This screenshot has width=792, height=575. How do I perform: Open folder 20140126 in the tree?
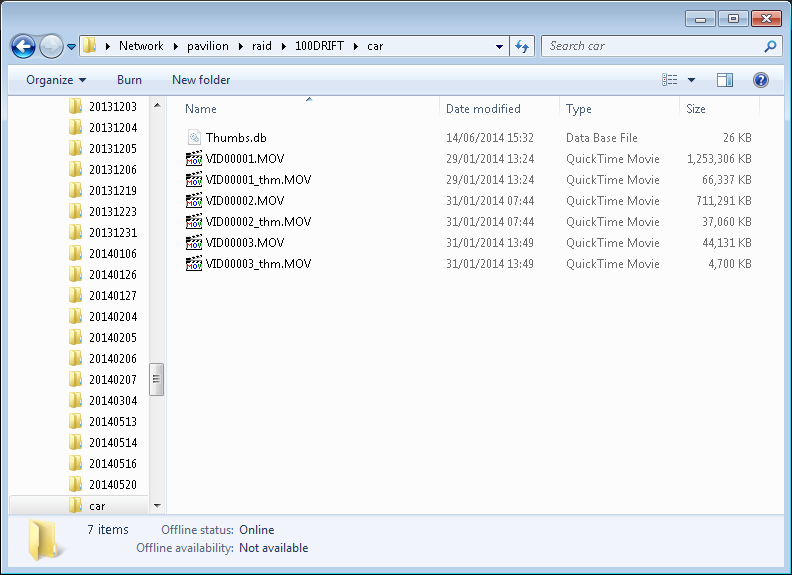click(113, 274)
